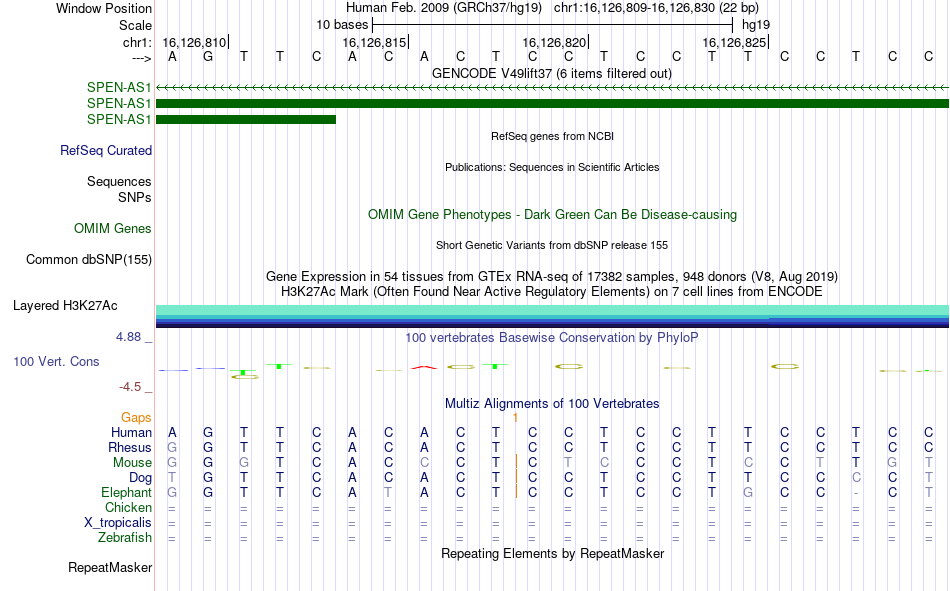Click the first base A in the sequence row
Image resolution: width=950 pixels, height=591 pixels.
173,57
